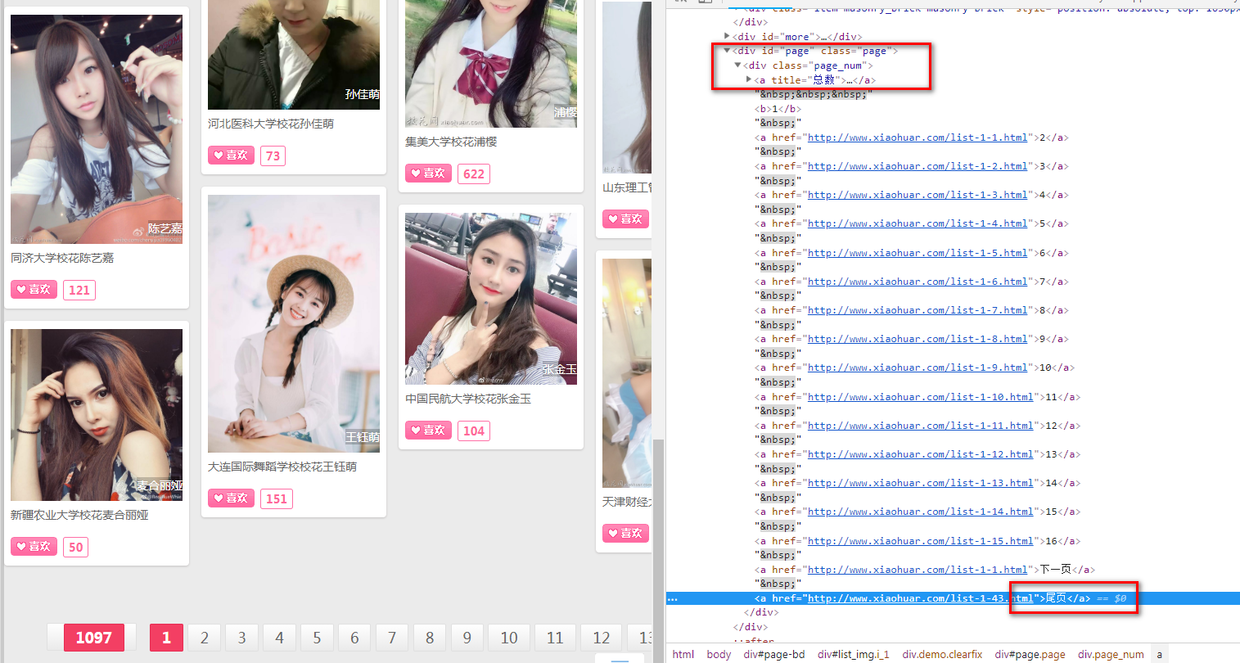Open the 张金玉 photo thumbnail
Viewport: 1240px width, 663px height.
tap(491, 299)
